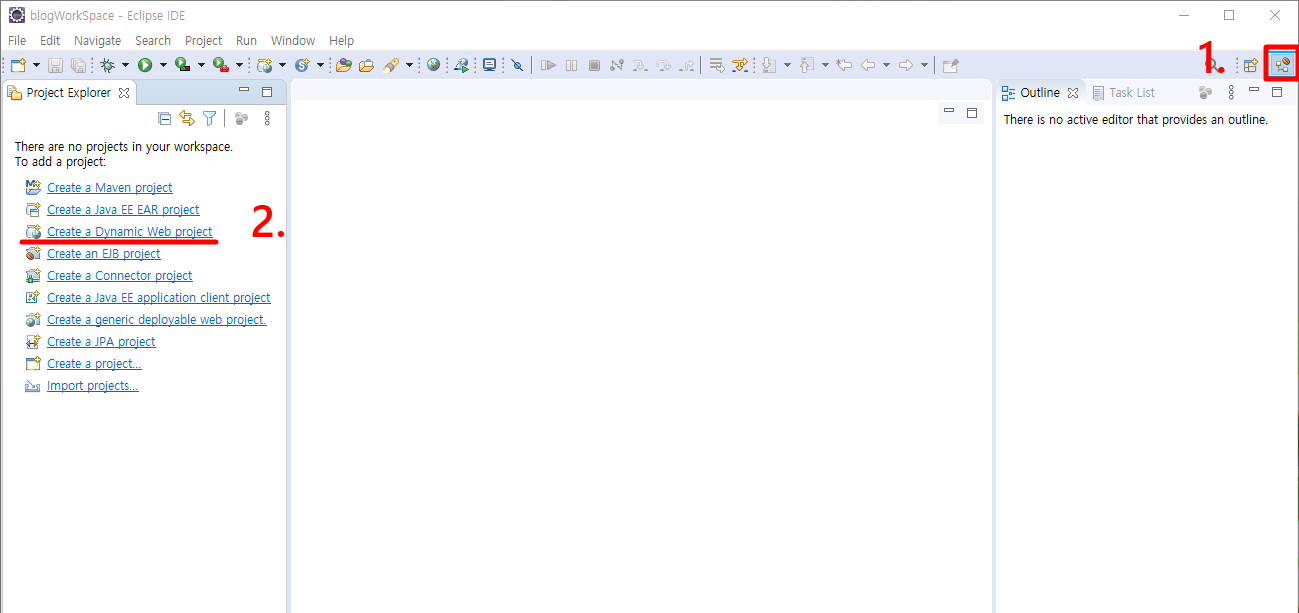
Task: Open the Back history dropdown arrow
Action: click(887, 65)
